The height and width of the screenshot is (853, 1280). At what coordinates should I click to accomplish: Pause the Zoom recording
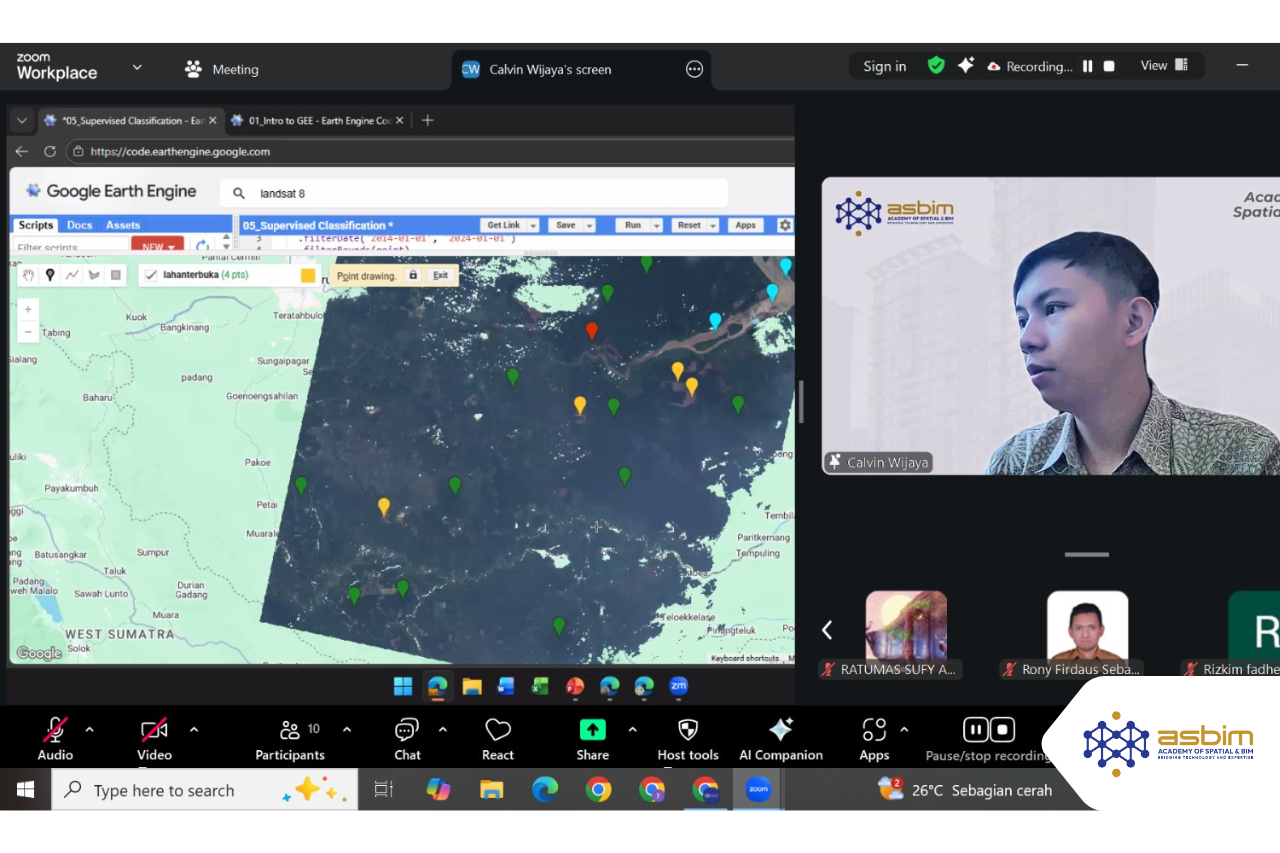click(x=975, y=730)
